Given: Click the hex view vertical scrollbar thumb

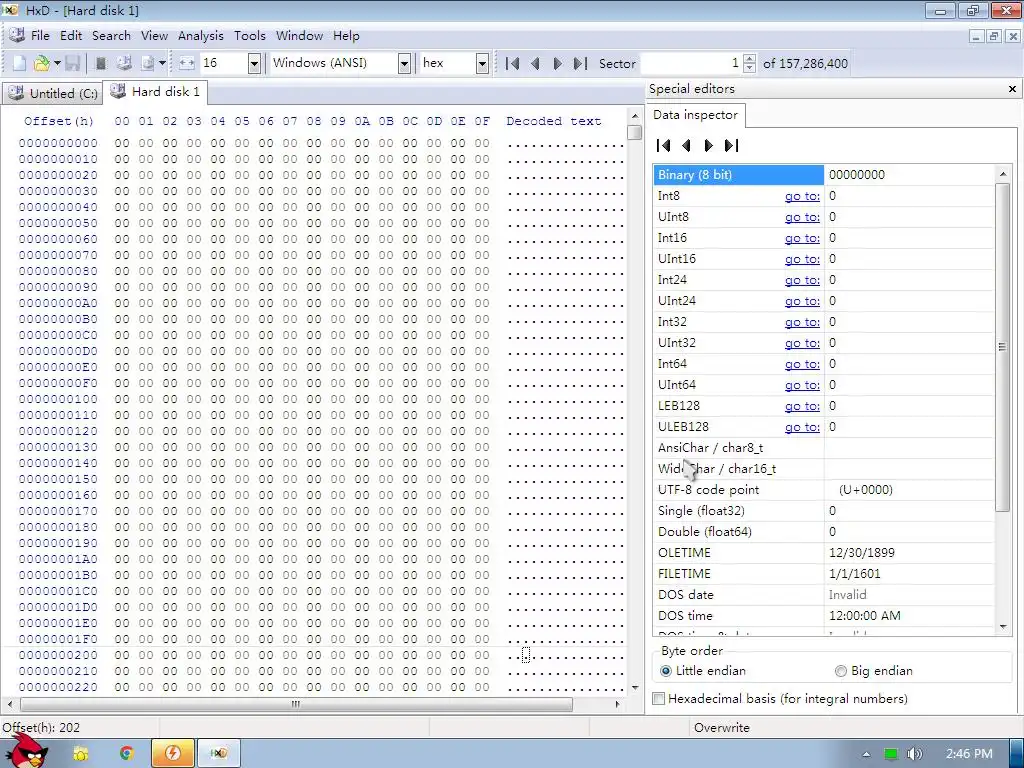Looking at the screenshot, I should 634,133.
